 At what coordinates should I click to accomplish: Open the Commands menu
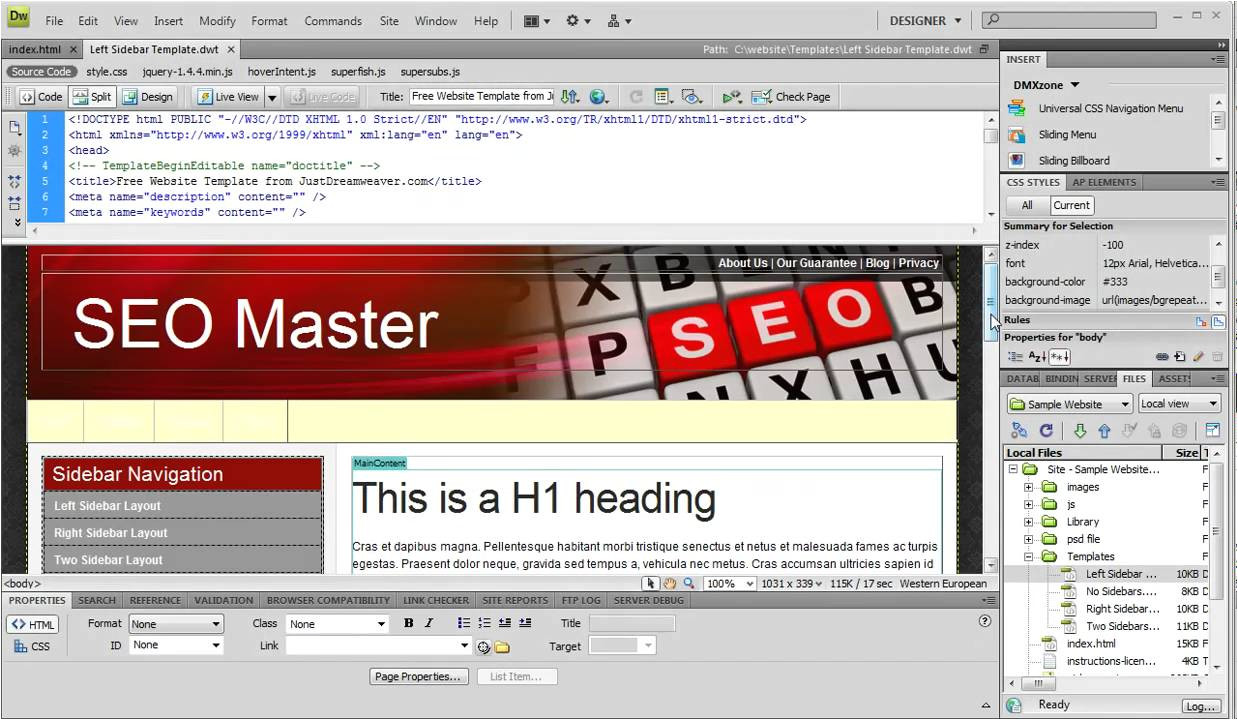[x=333, y=21]
